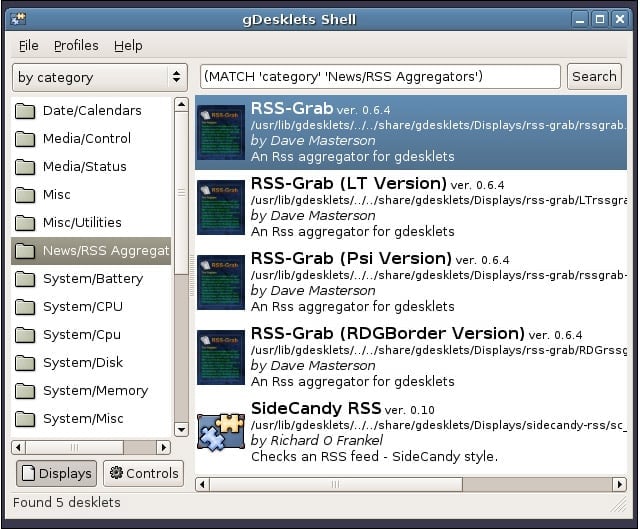Click the System/Memory folder icon
Screen dimensions: 640x529
coord(25,391)
